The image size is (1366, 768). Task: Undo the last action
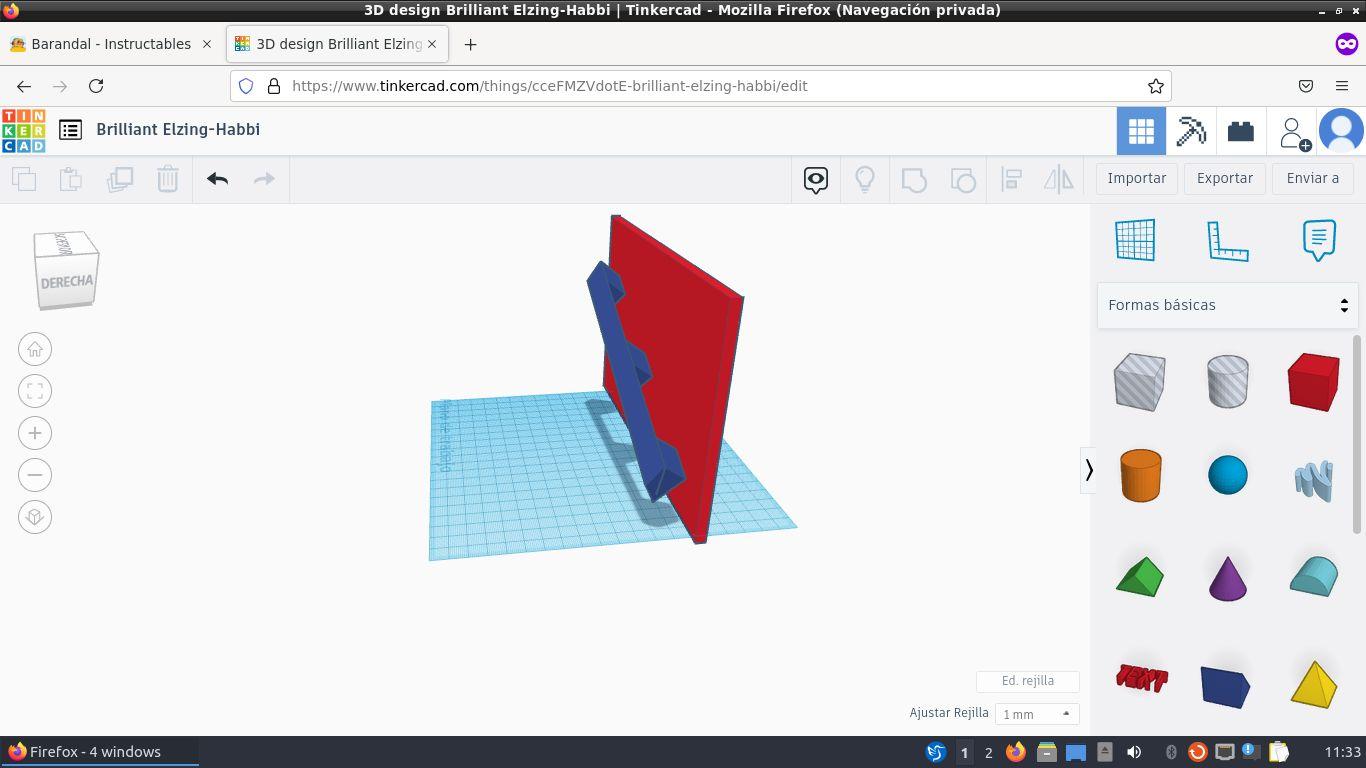click(x=218, y=179)
